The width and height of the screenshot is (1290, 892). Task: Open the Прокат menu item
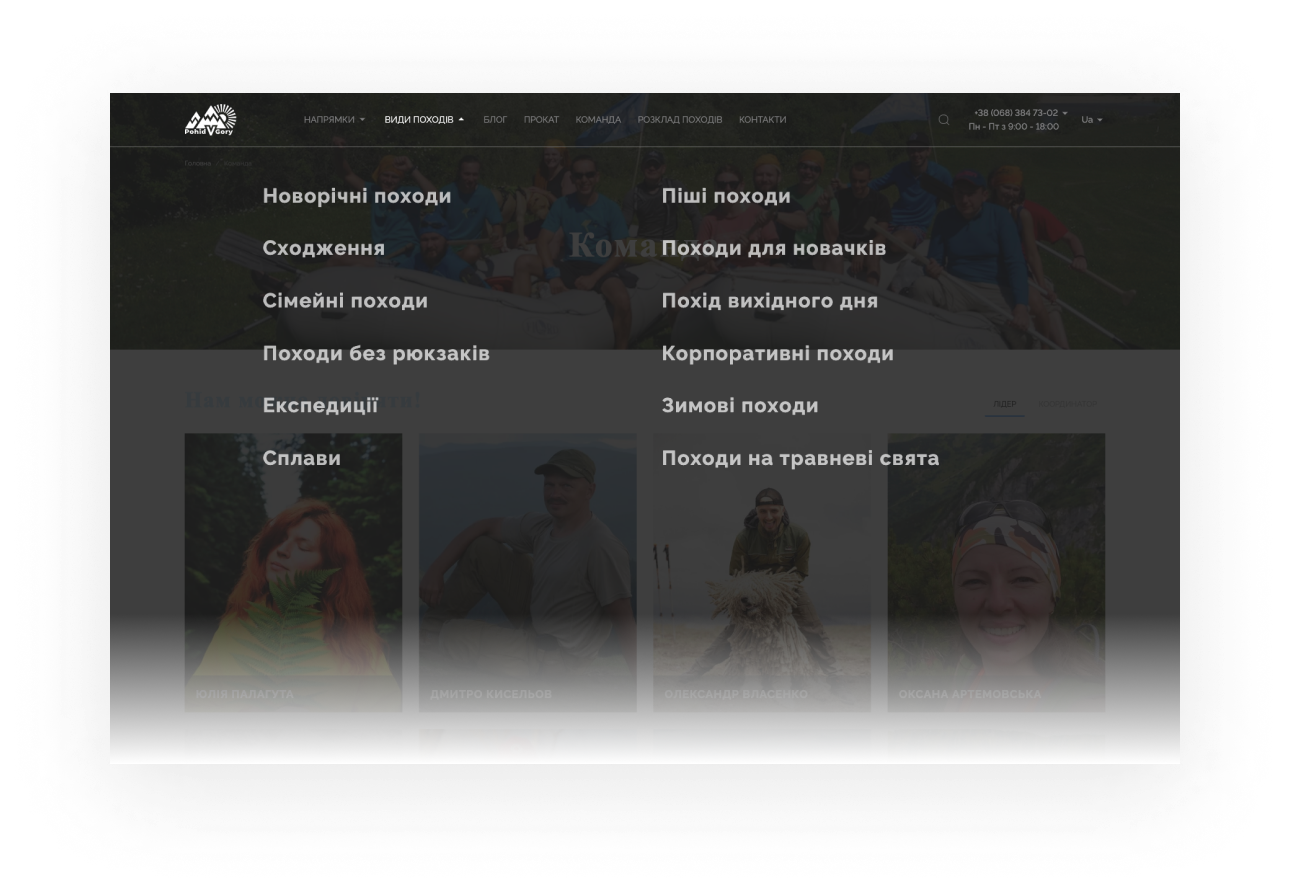click(541, 120)
